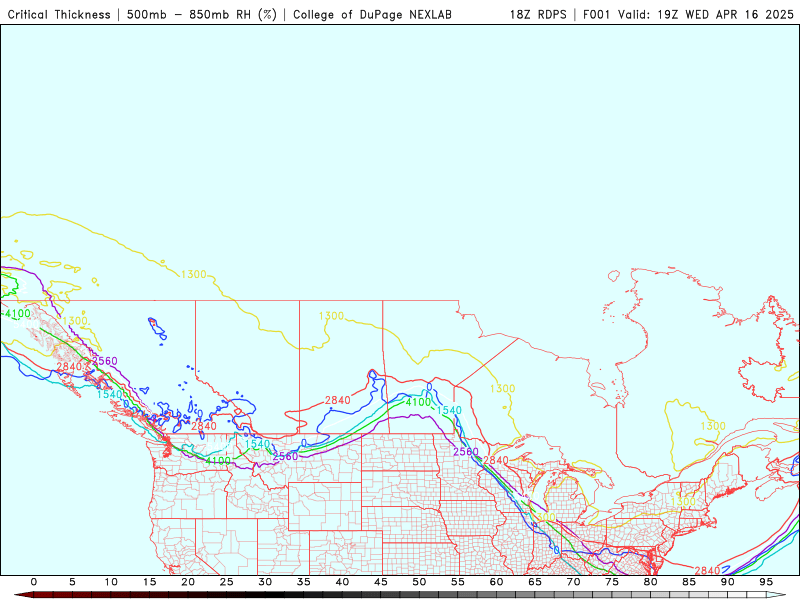Click yellow "1300" label over southern Quebec
This screenshot has height=600, width=800.
tap(713, 426)
